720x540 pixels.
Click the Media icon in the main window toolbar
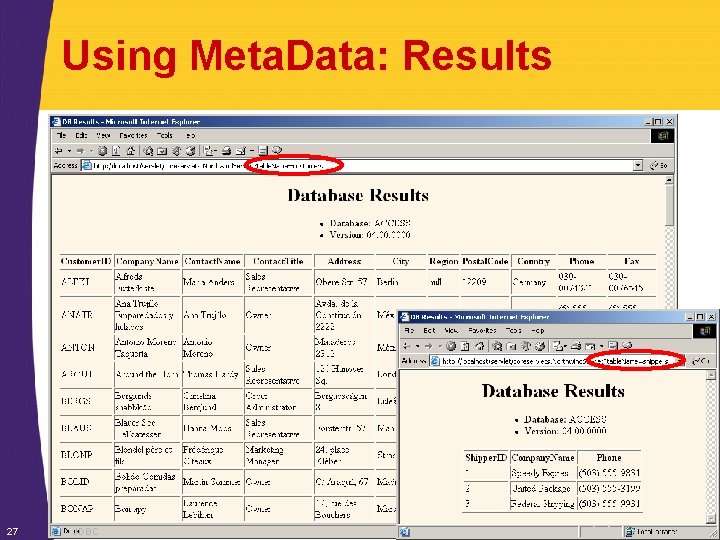(x=176, y=151)
